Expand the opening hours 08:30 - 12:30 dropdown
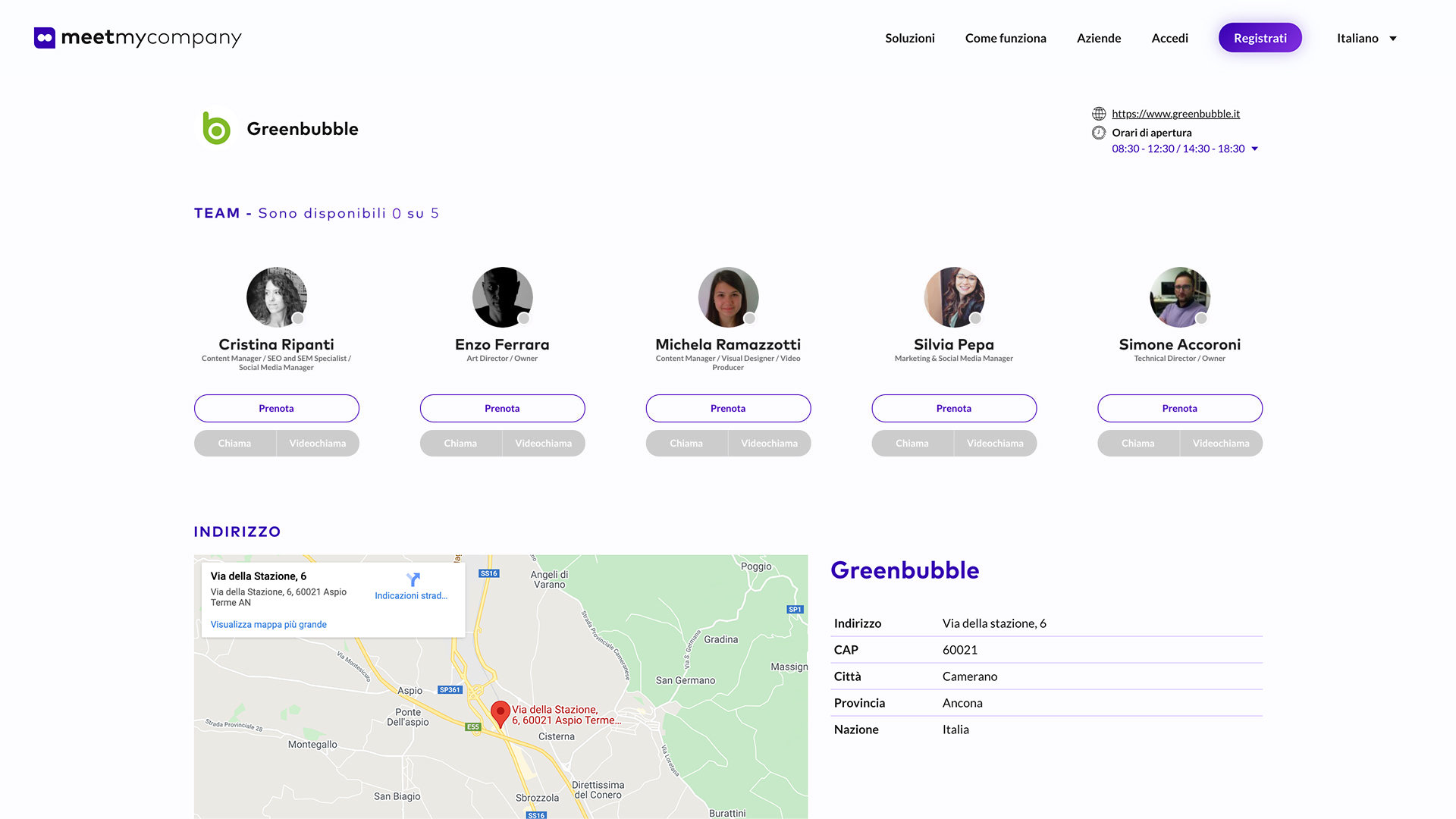Viewport: 1456px width, 819px height. pyautogui.click(x=1185, y=149)
